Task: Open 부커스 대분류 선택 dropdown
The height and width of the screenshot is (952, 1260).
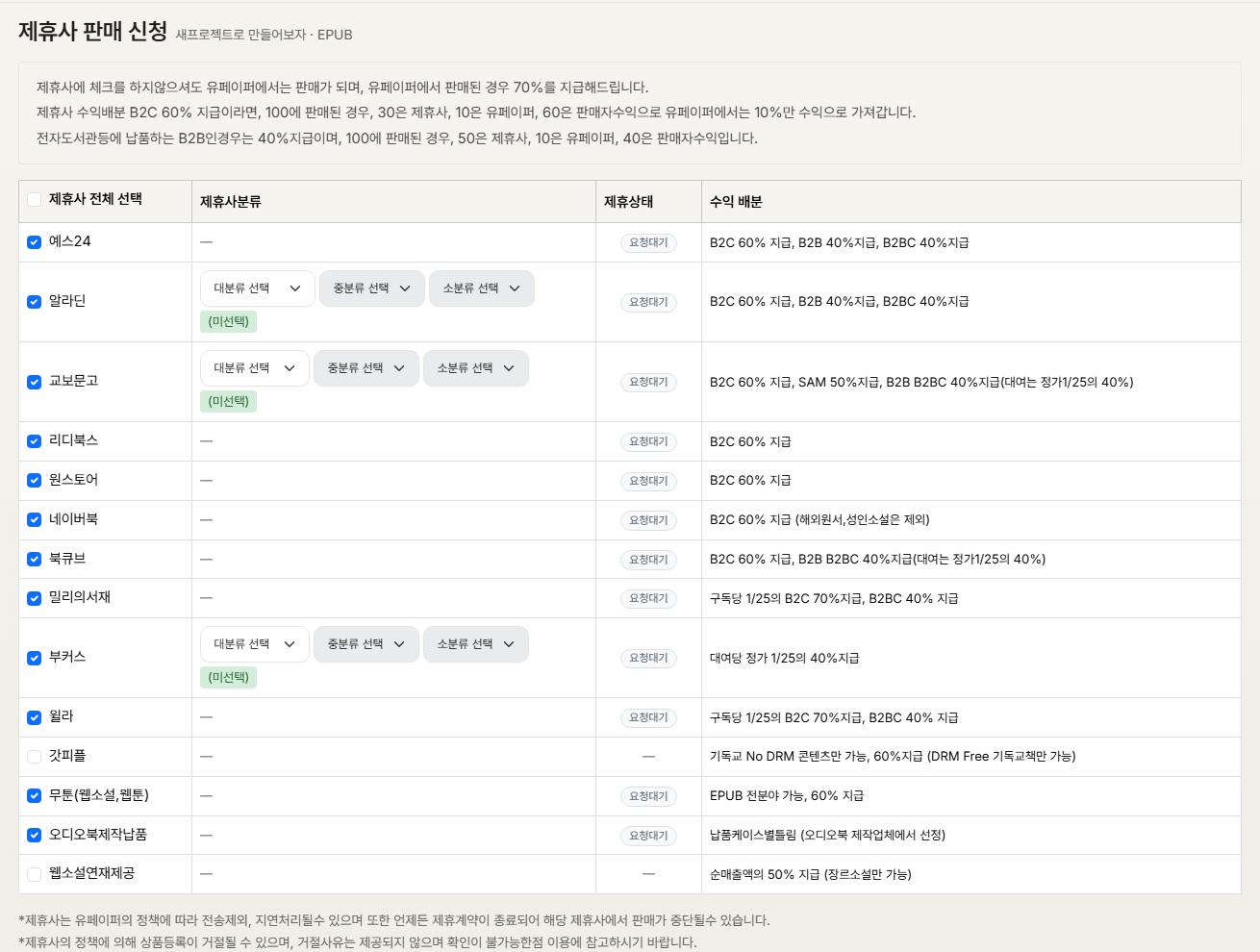Action: tap(255, 644)
